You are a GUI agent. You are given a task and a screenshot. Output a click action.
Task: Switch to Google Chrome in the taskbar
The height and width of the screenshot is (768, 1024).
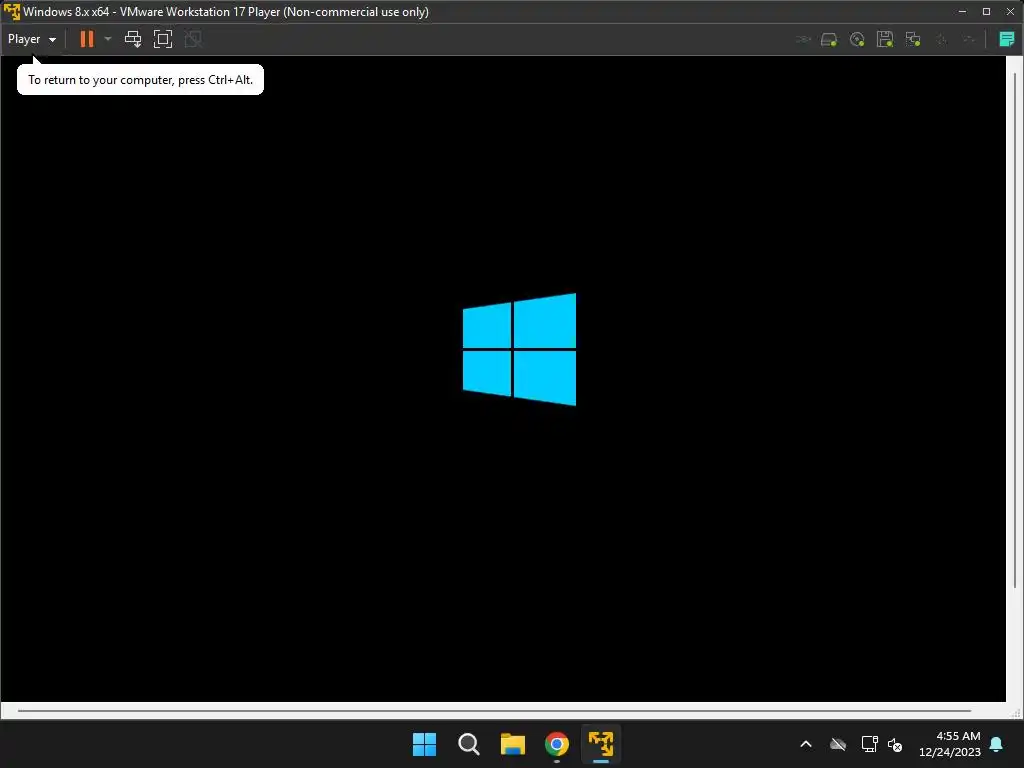[556, 744]
